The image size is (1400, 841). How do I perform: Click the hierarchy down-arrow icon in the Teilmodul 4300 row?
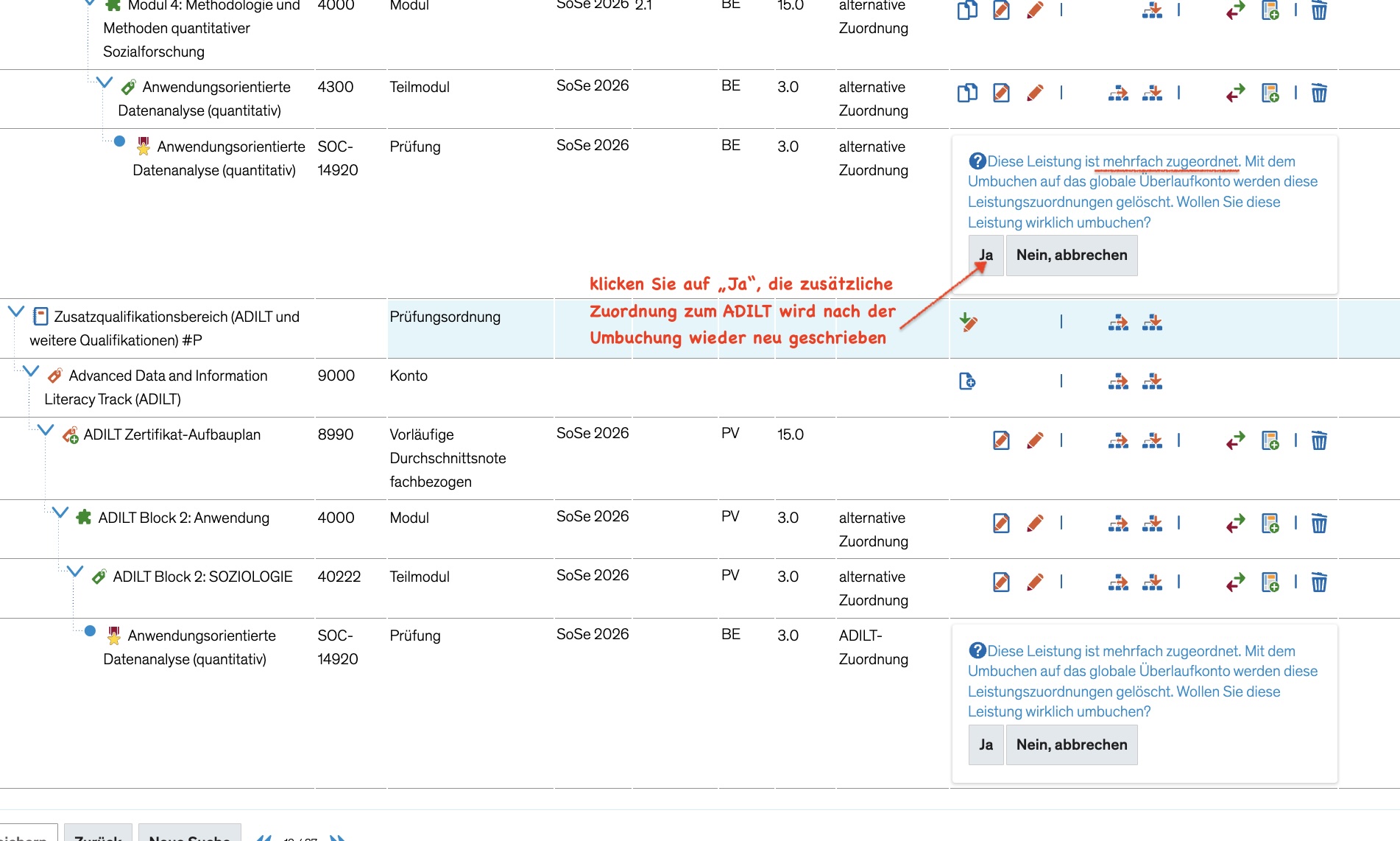1152,93
